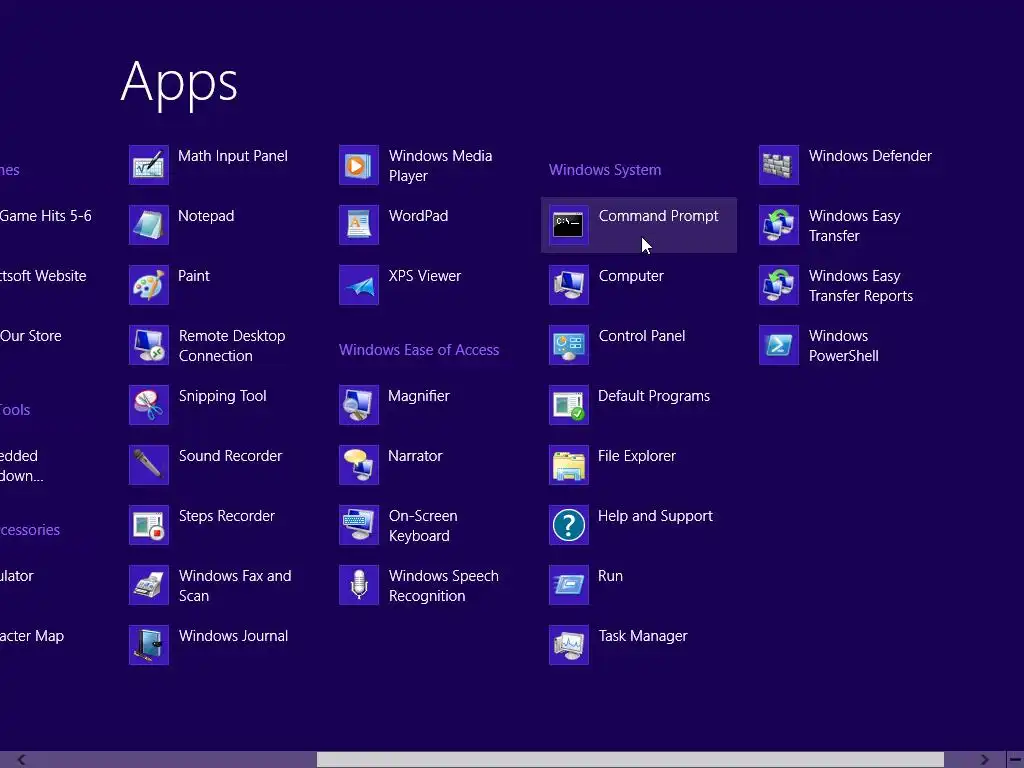The height and width of the screenshot is (768, 1024).
Task: Open the Magnifier icon
Action: click(x=359, y=406)
